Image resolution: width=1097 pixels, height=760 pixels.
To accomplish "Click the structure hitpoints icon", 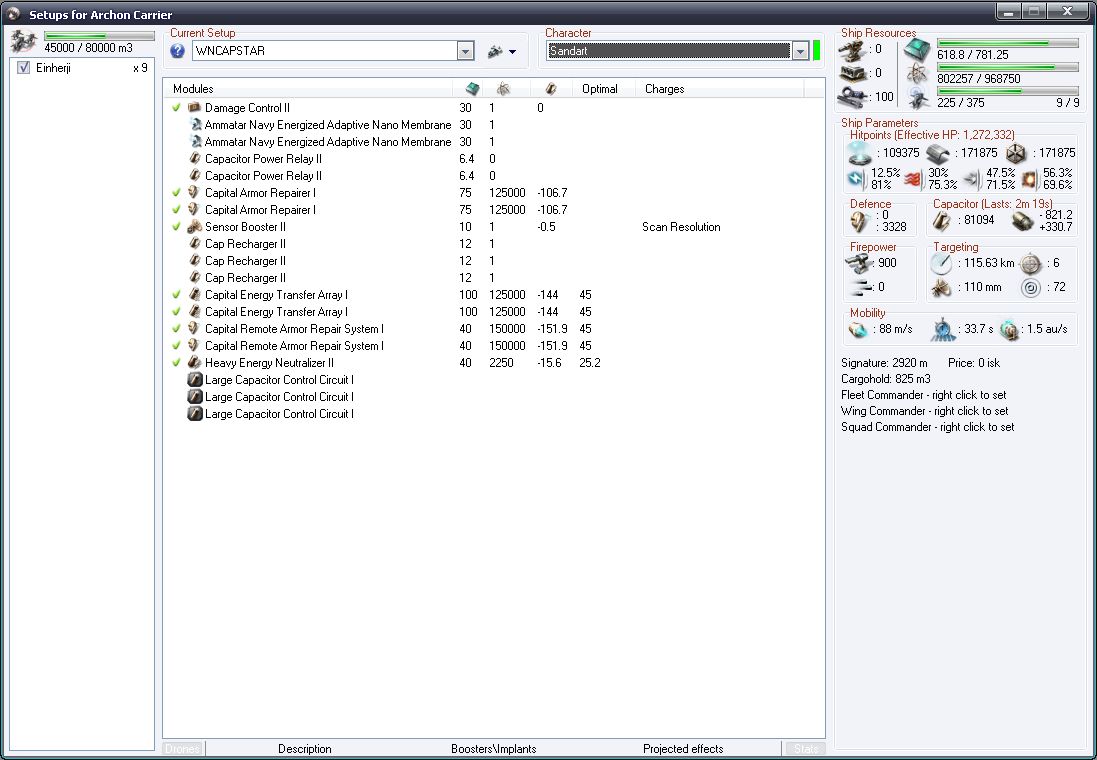I will click(1015, 153).
